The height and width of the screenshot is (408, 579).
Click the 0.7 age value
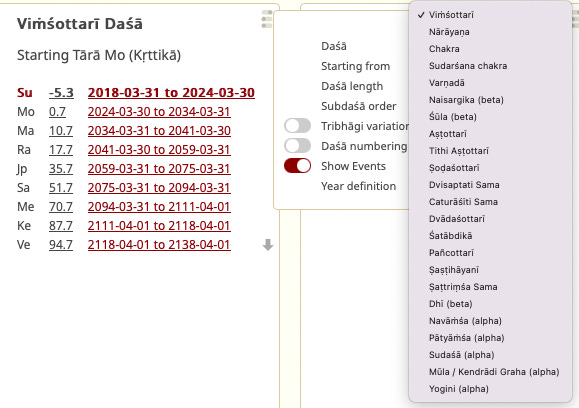(x=57, y=112)
